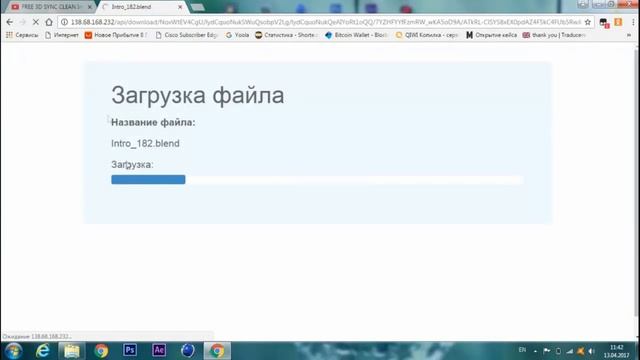Open a new browser tab
Image resolution: width=640 pixels, height=360 pixels.
198,7
